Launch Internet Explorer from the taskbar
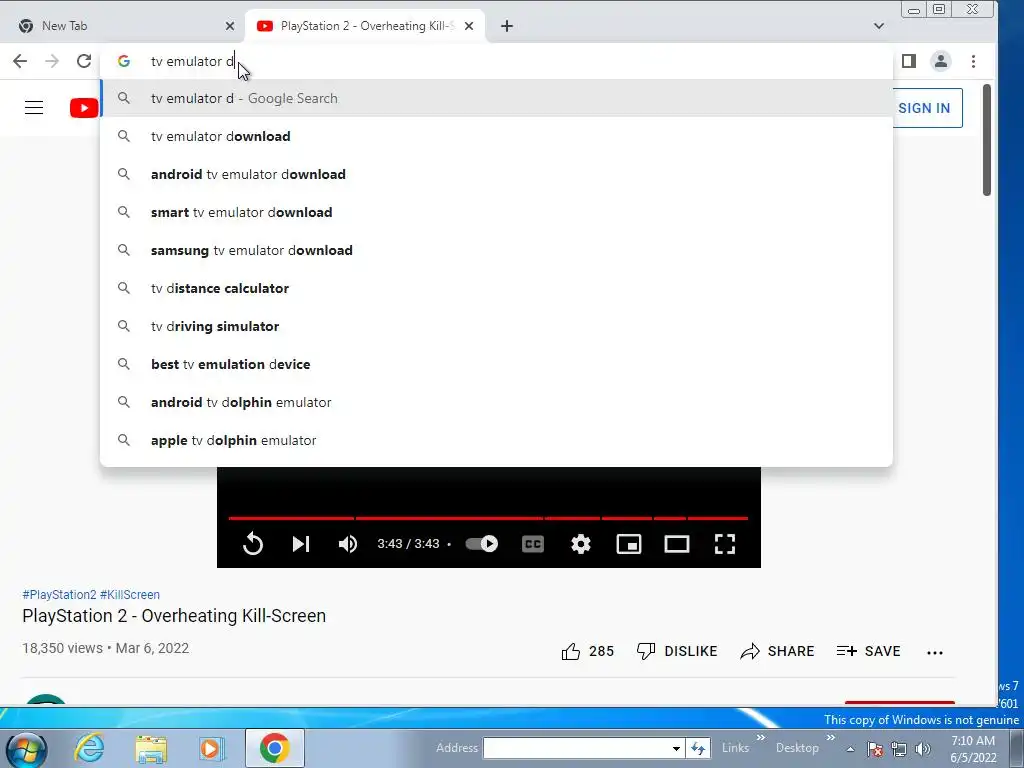The image size is (1024, 768). 89,748
